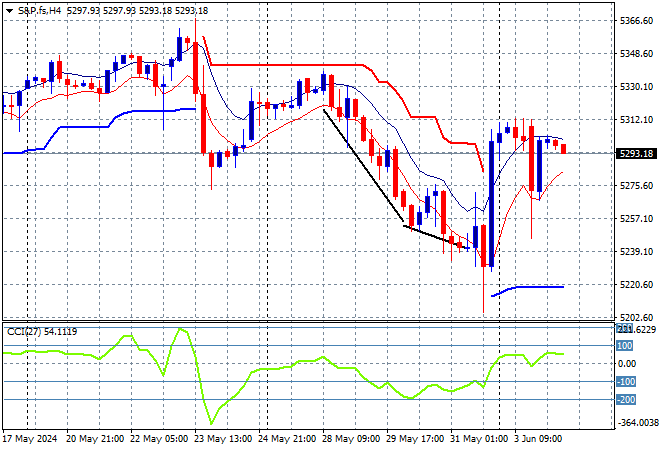Select the long red sell-off candle on 23 May
Viewport: 660px width, 450px height.
point(204,124)
